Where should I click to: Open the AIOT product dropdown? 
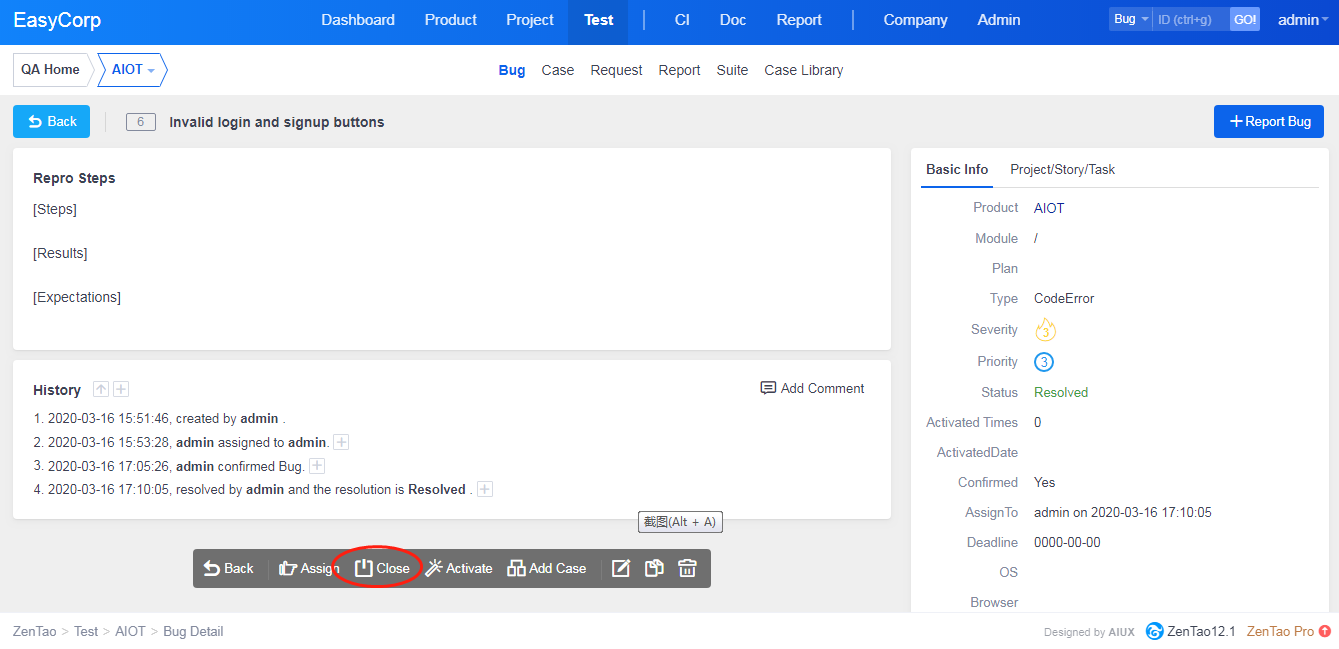coord(133,70)
